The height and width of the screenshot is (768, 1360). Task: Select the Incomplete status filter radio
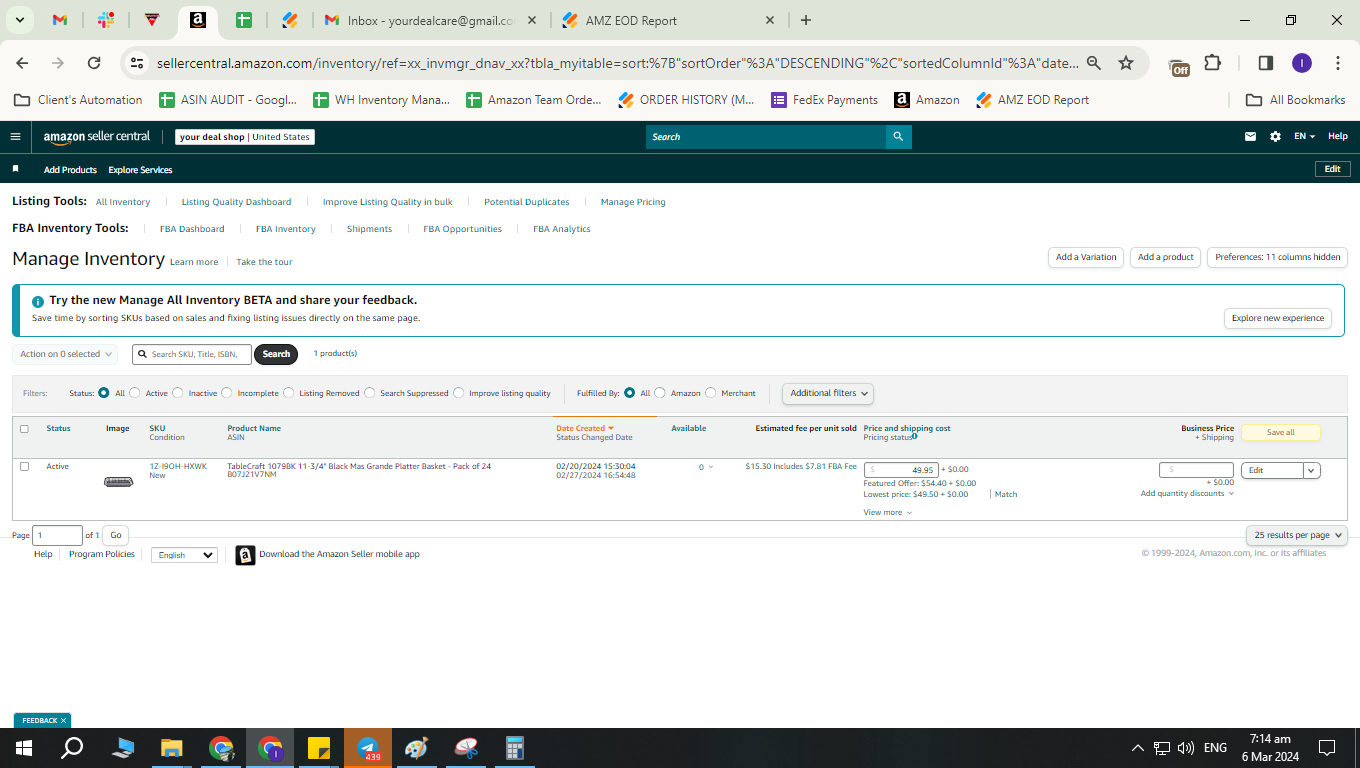[227, 393]
